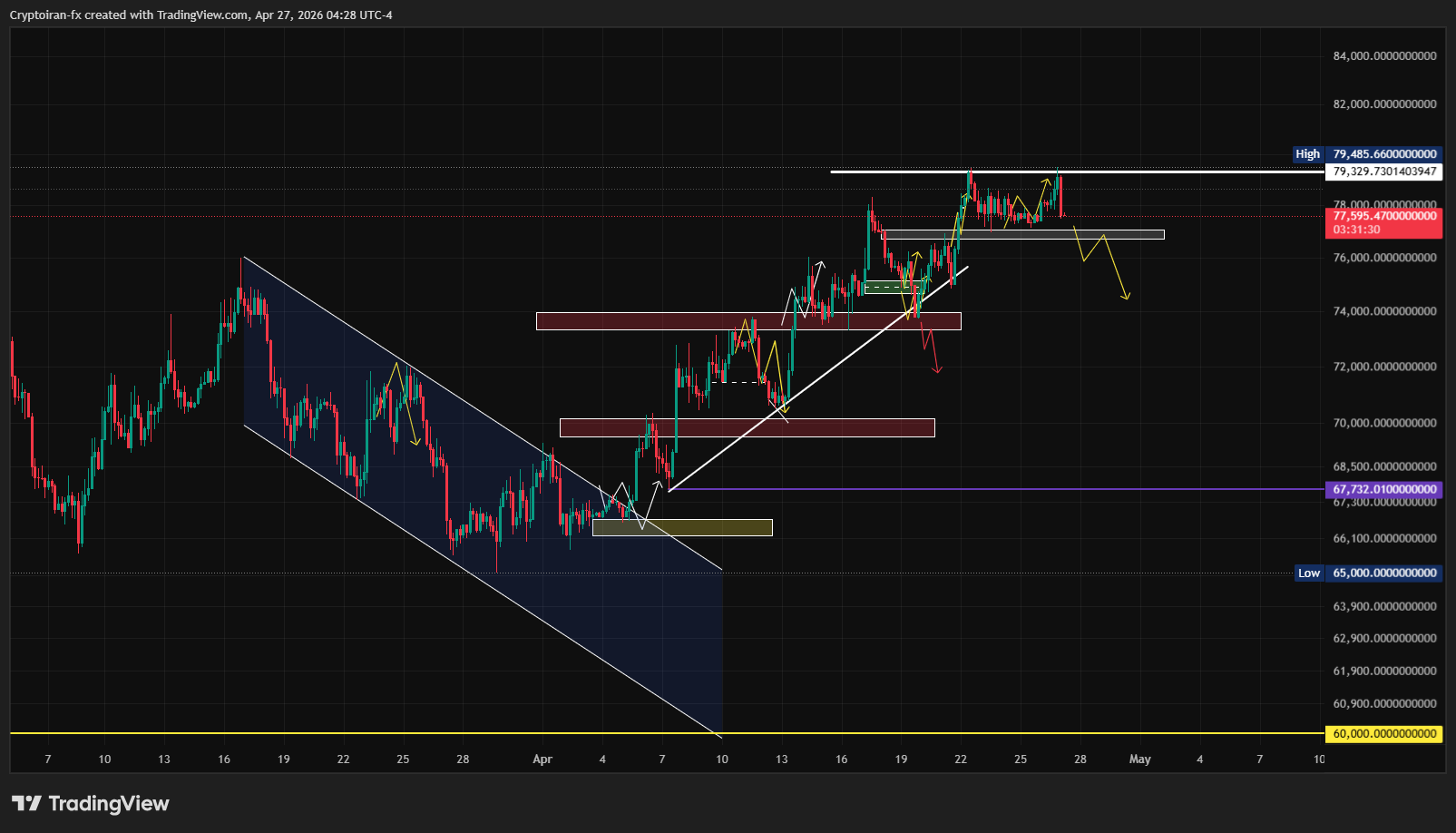The width and height of the screenshot is (1456, 833).
Task: Click the red current price label 77,595.47
Action: click(x=1383, y=217)
